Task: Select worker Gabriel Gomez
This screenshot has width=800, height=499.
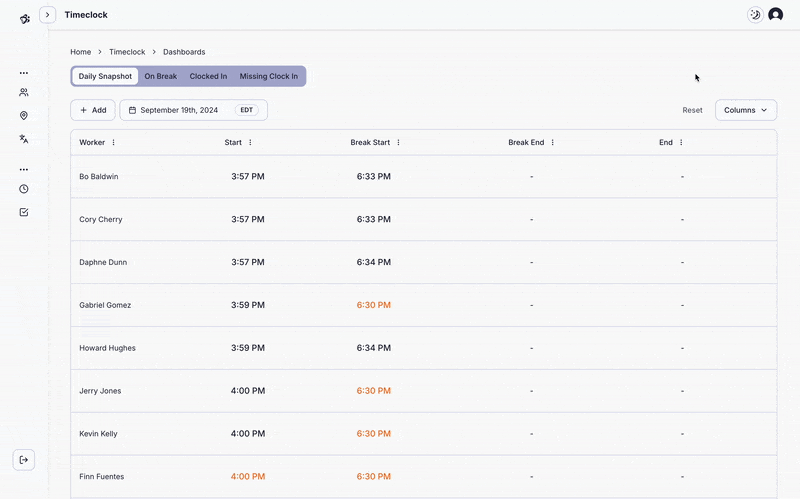Action: pyautogui.click(x=105, y=305)
